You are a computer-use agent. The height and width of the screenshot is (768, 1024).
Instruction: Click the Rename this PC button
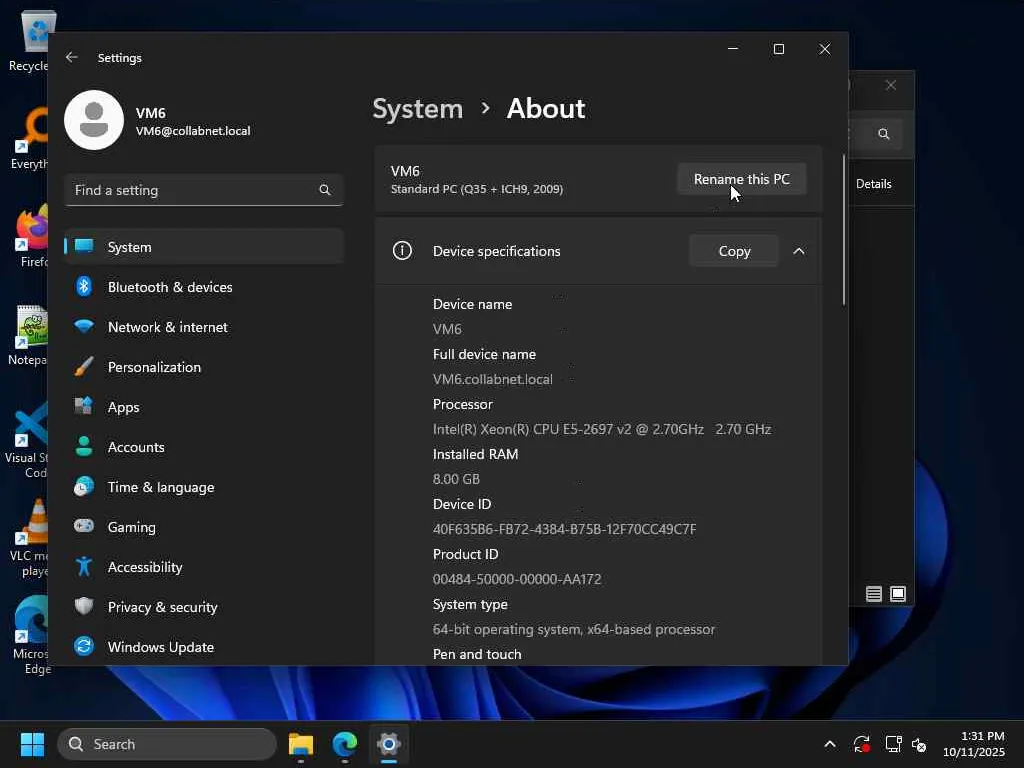741,179
